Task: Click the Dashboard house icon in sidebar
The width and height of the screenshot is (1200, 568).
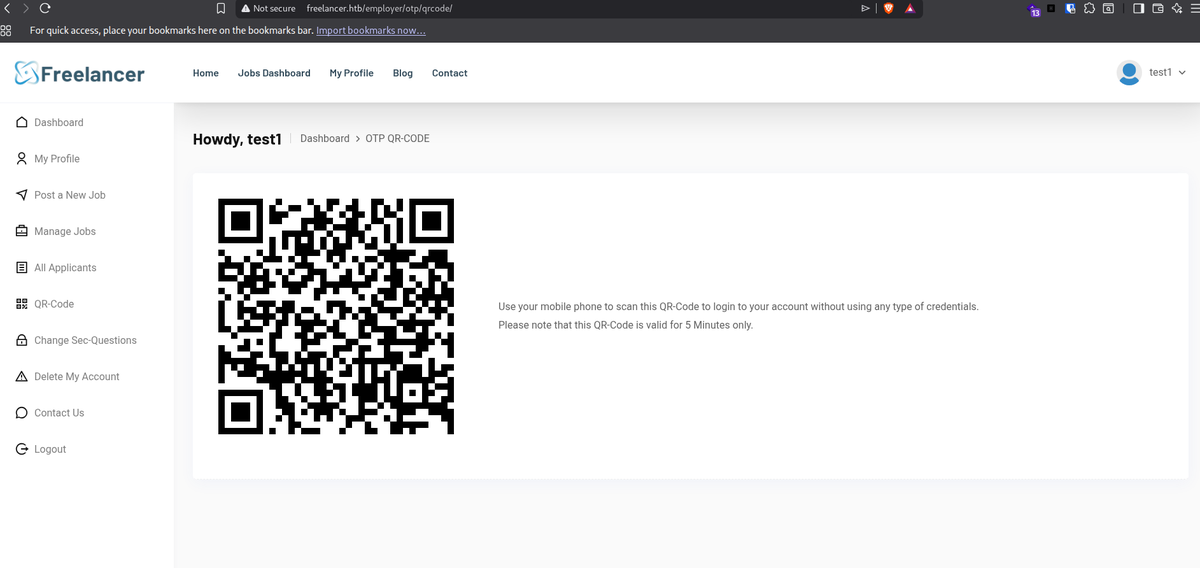Action: pyautogui.click(x=22, y=123)
